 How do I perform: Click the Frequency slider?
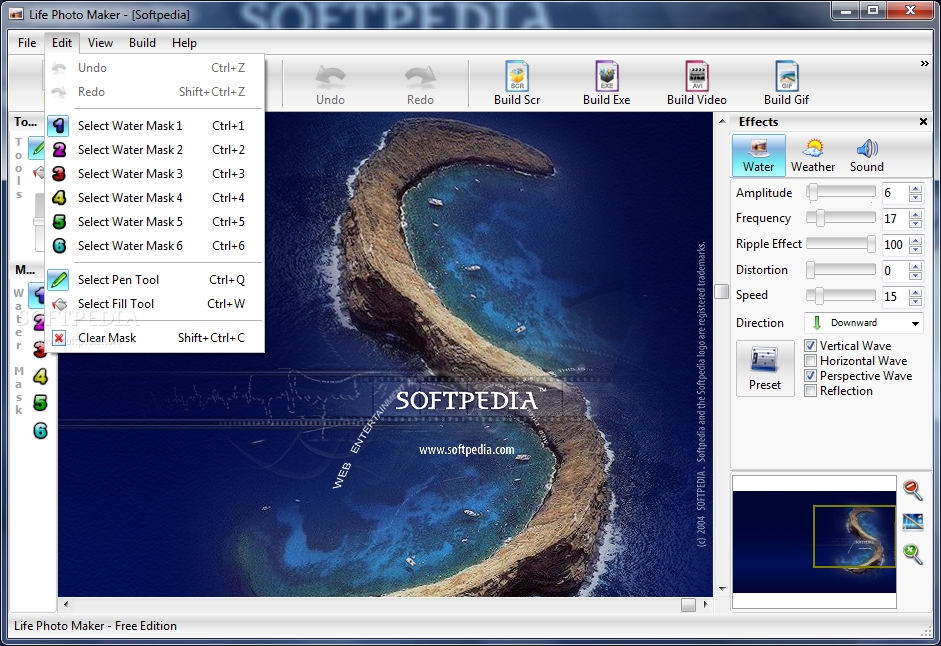[841, 218]
